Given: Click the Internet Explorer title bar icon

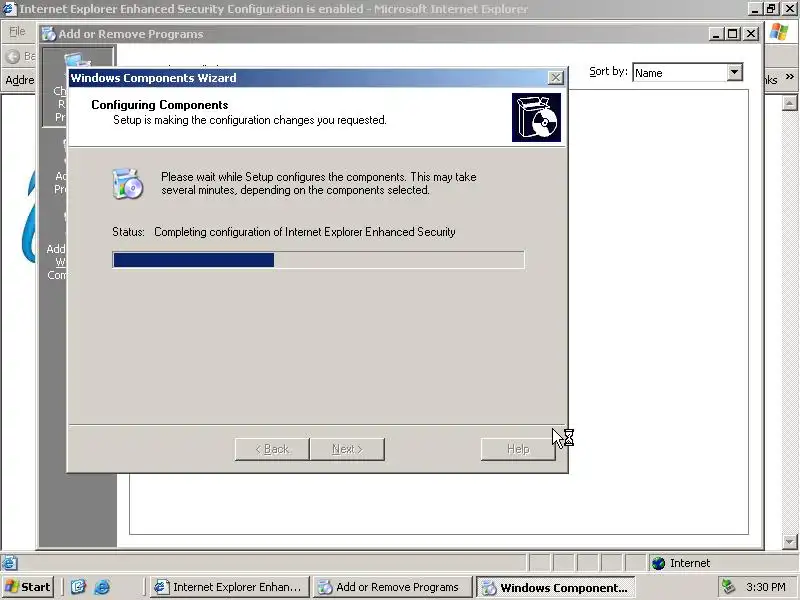Looking at the screenshot, I should click(9, 9).
